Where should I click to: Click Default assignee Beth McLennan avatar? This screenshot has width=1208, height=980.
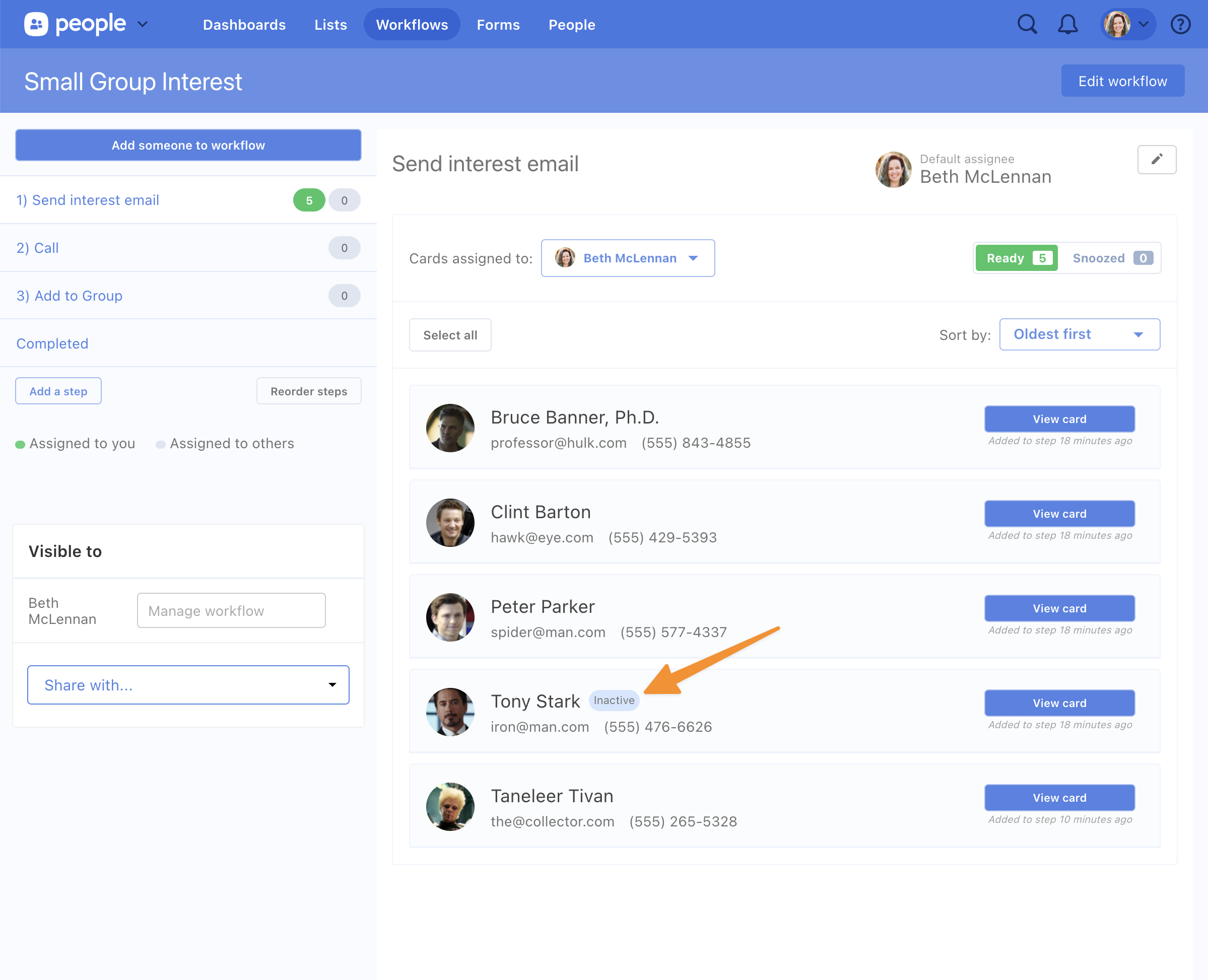[x=893, y=169]
